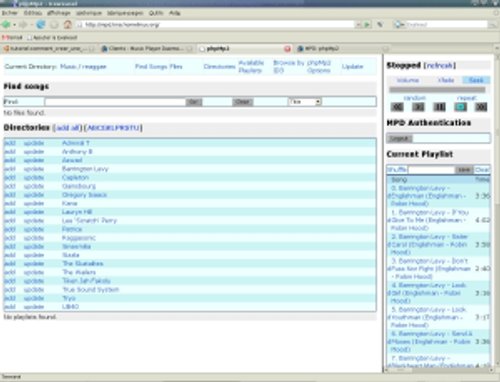Toggle random playback mode
The height and width of the screenshot is (382, 500).
point(414,98)
